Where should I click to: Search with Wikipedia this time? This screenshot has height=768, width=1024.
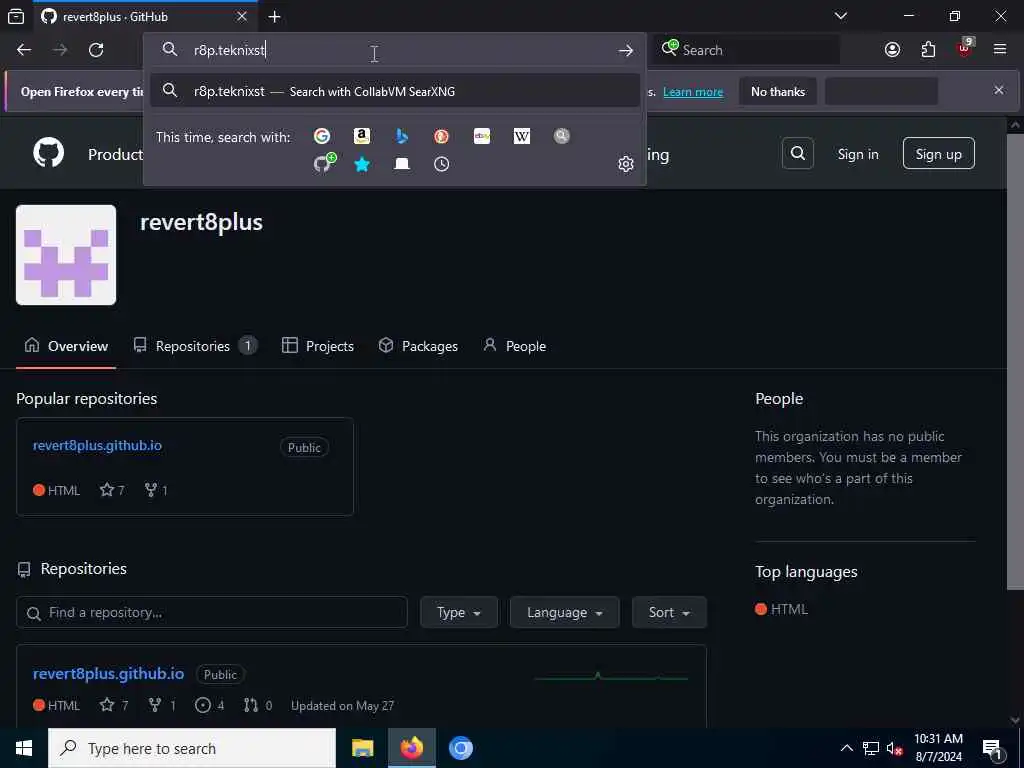pyautogui.click(x=522, y=136)
